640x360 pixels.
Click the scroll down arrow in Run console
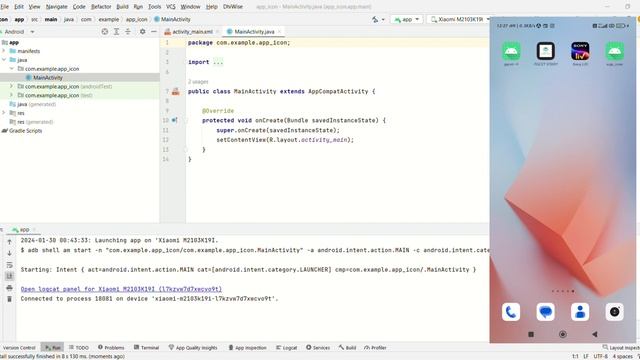point(9,253)
